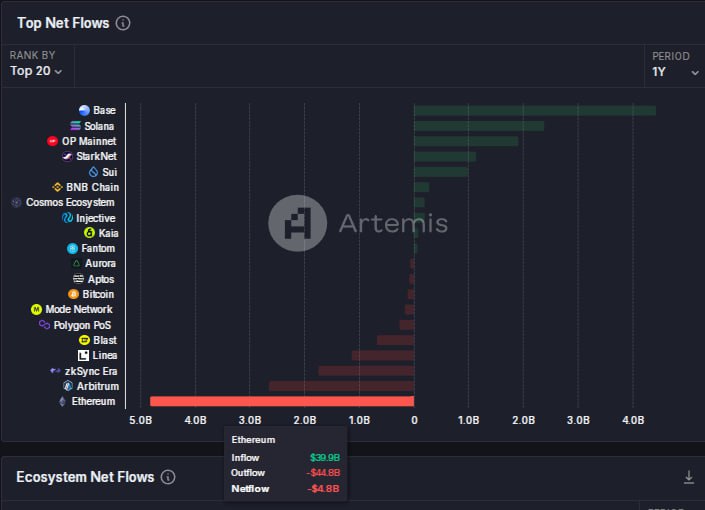The image size is (705, 510).
Task: Click the Cosmos Ecosystem logo icon
Action: click(x=16, y=202)
